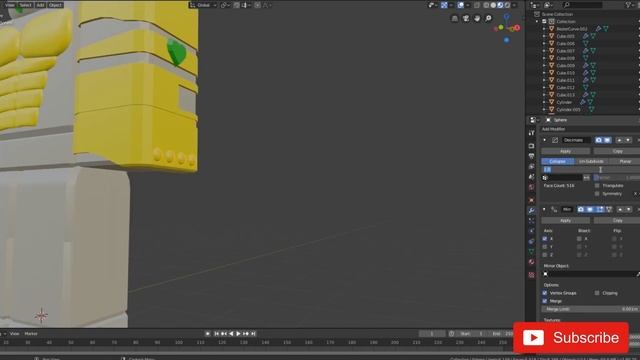Open the outliner filter dropdown
Image resolution: width=640 pixels, height=360 pixels.
(629, 5)
